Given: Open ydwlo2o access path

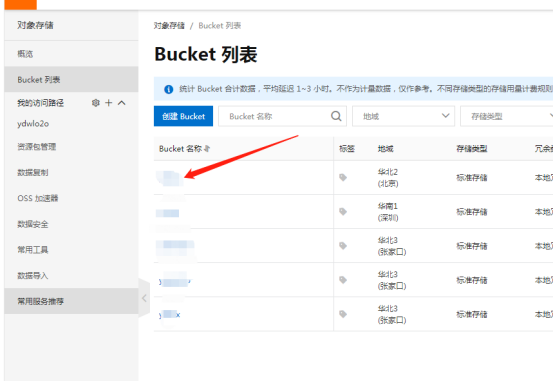Looking at the screenshot, I should [x=33, y=124].
